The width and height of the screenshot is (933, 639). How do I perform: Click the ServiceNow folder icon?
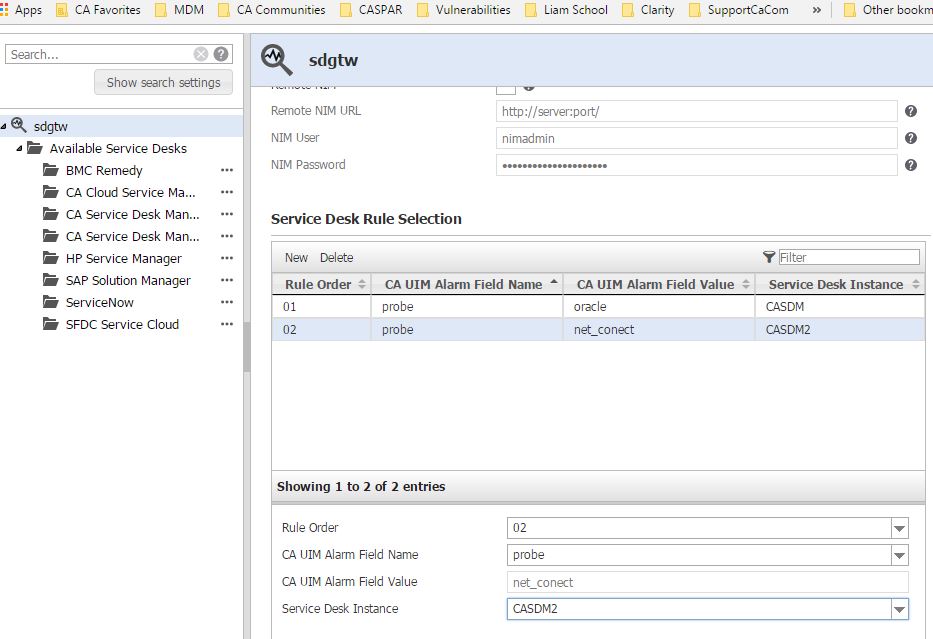[51, 302]
